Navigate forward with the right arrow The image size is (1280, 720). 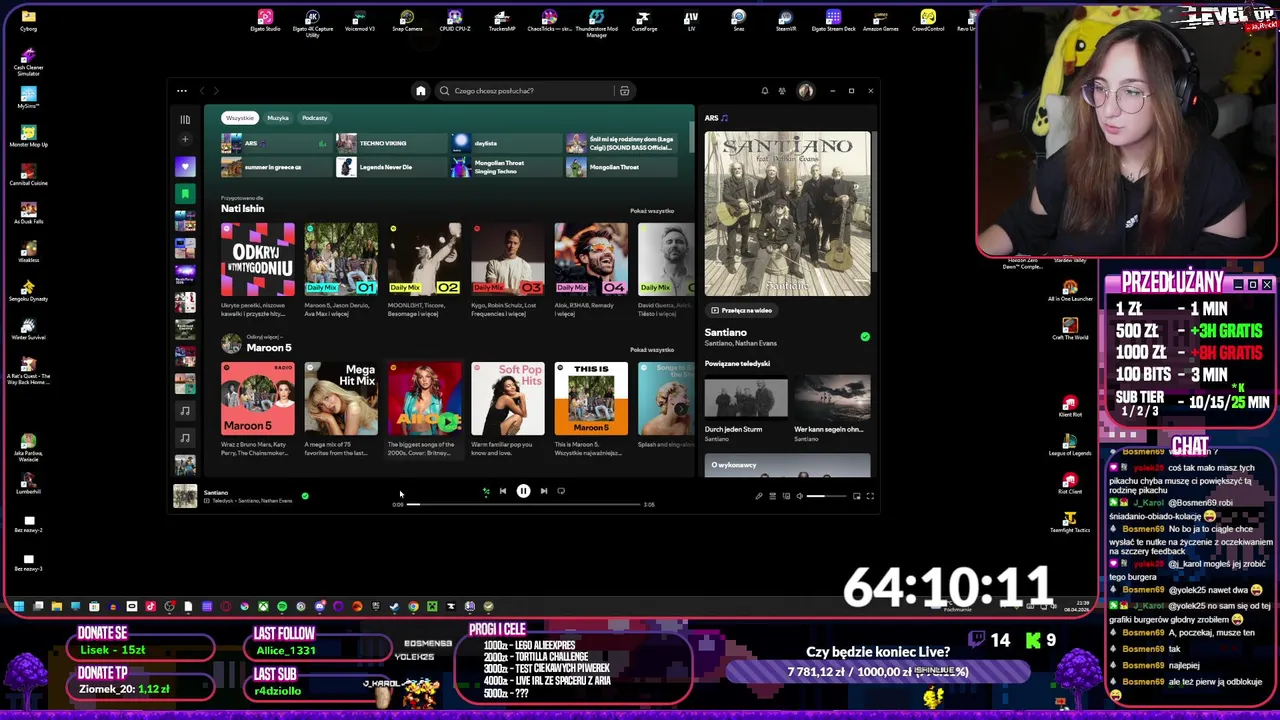point(216,91)
